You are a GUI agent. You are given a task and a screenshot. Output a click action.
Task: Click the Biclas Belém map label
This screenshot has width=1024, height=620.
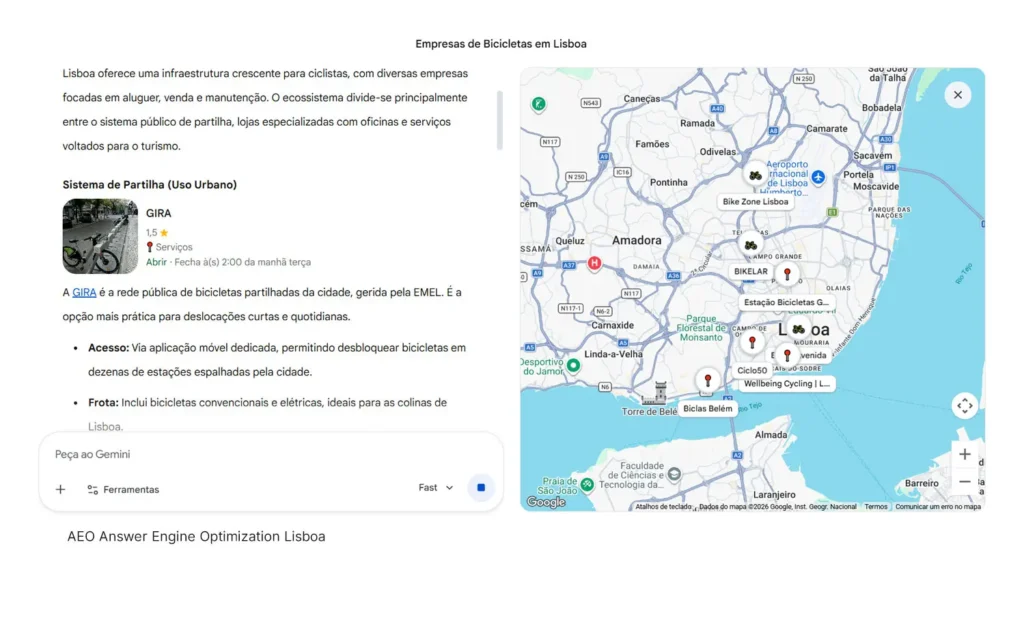(x=707, y=408)
